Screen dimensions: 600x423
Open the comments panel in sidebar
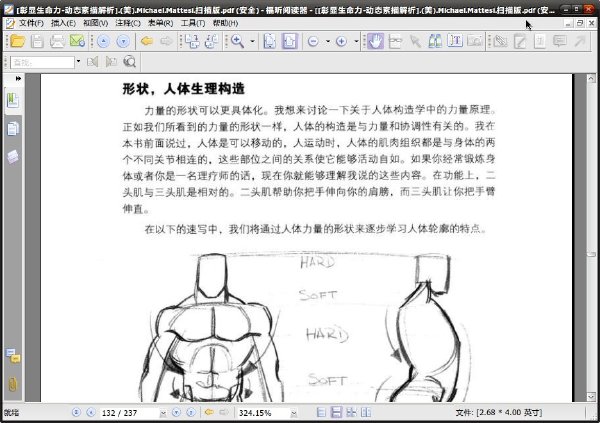click(x=13, y=356)
